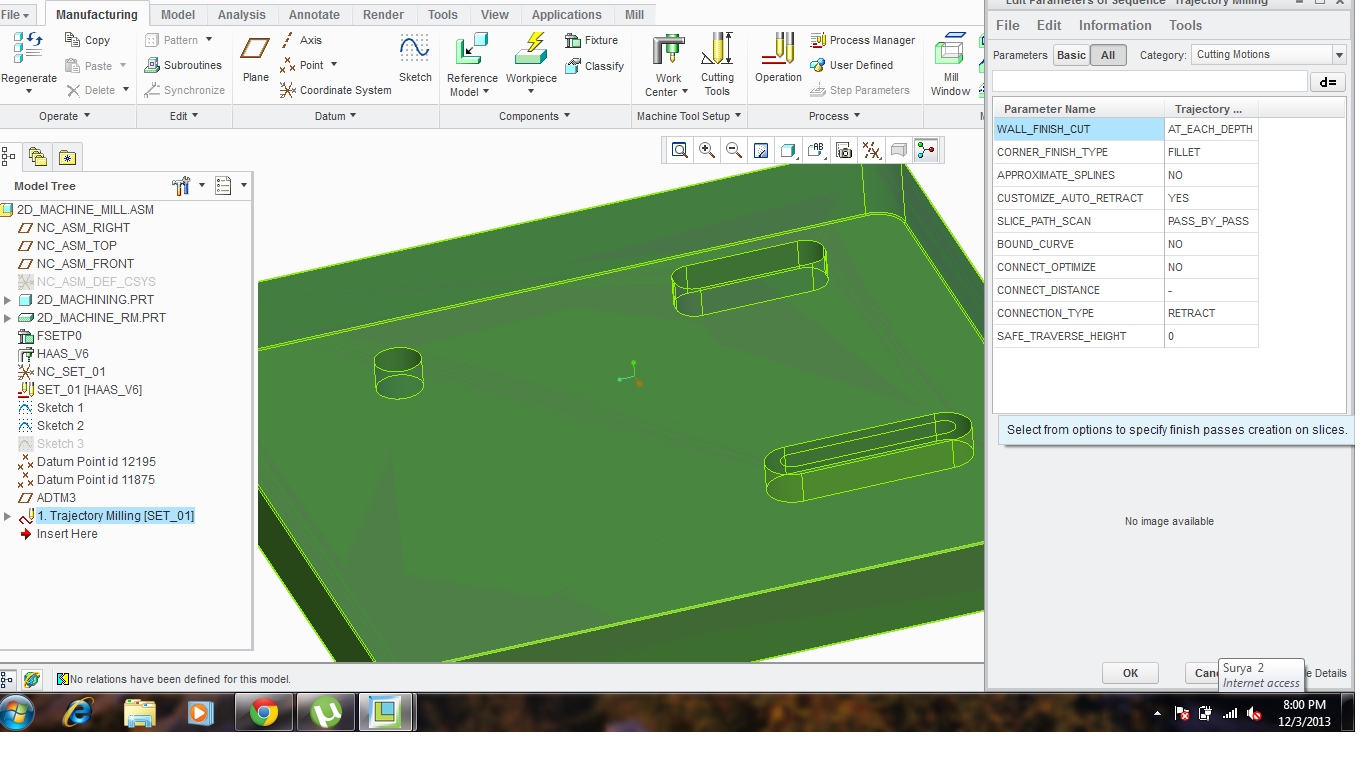Open the Datum Display Filters icon
Viewport: 1366px width, 768px height.
point(872,150)
